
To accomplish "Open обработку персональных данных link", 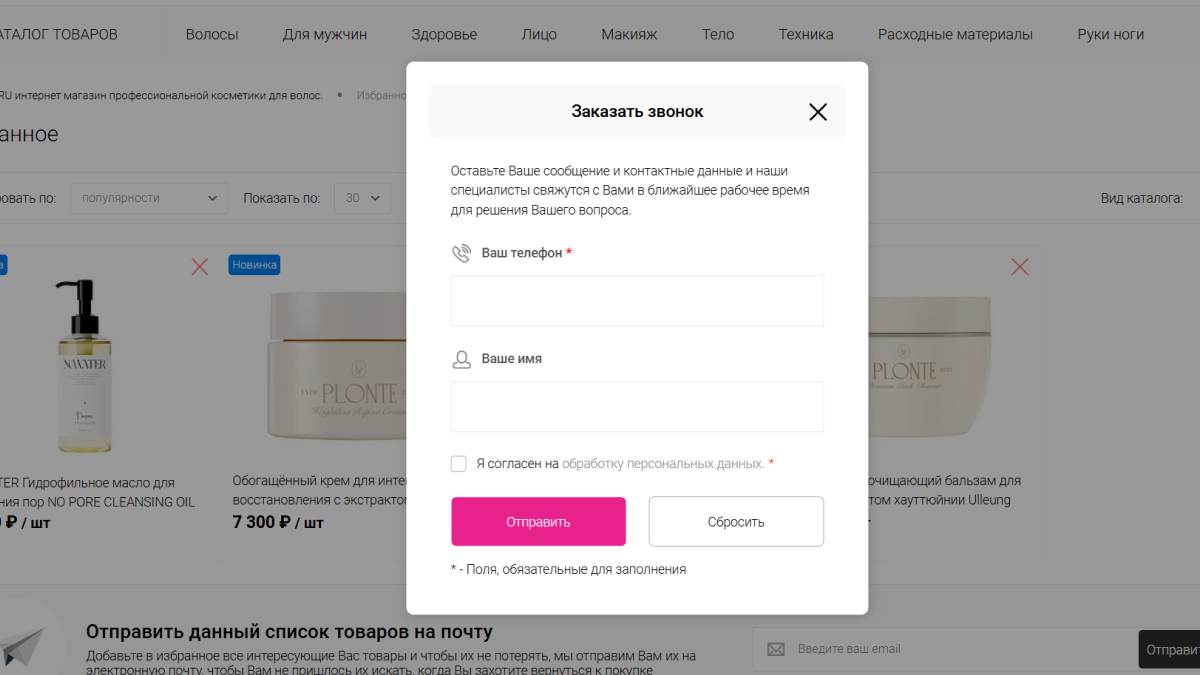I will click(x=663, y=464).
